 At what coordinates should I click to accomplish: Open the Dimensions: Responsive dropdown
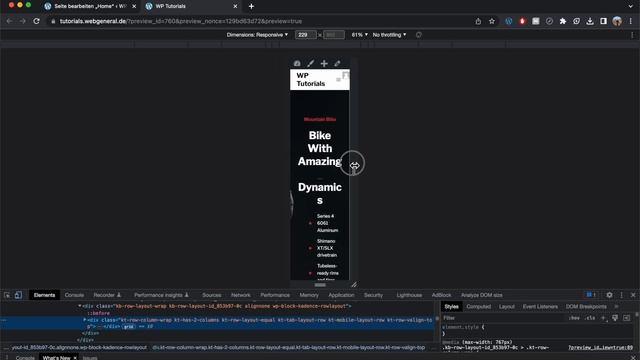[x=257, y=35]
